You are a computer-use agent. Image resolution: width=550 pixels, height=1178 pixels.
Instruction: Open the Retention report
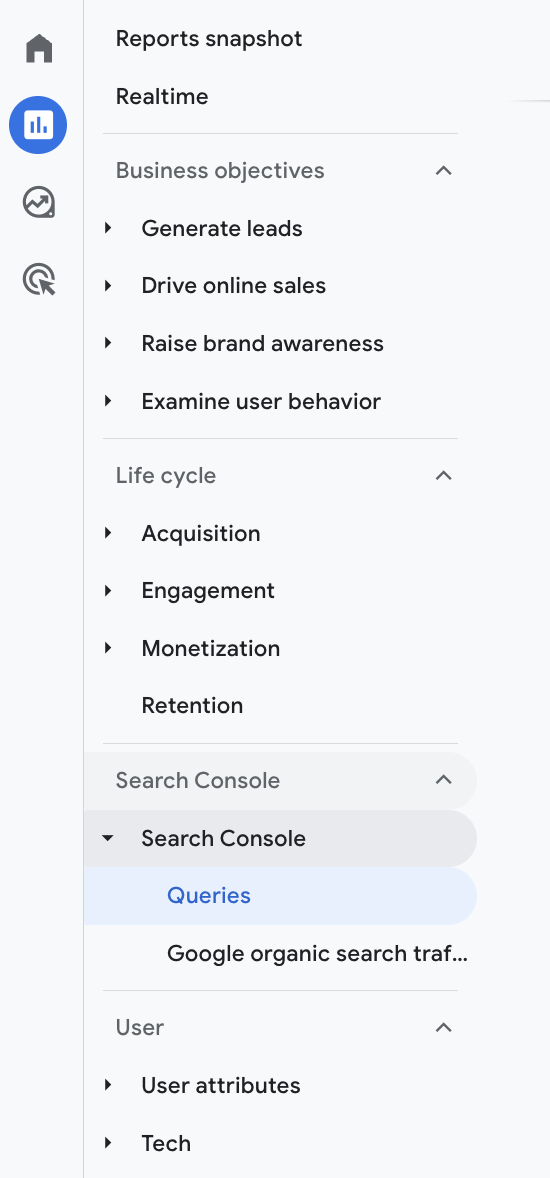pos(192,705)
